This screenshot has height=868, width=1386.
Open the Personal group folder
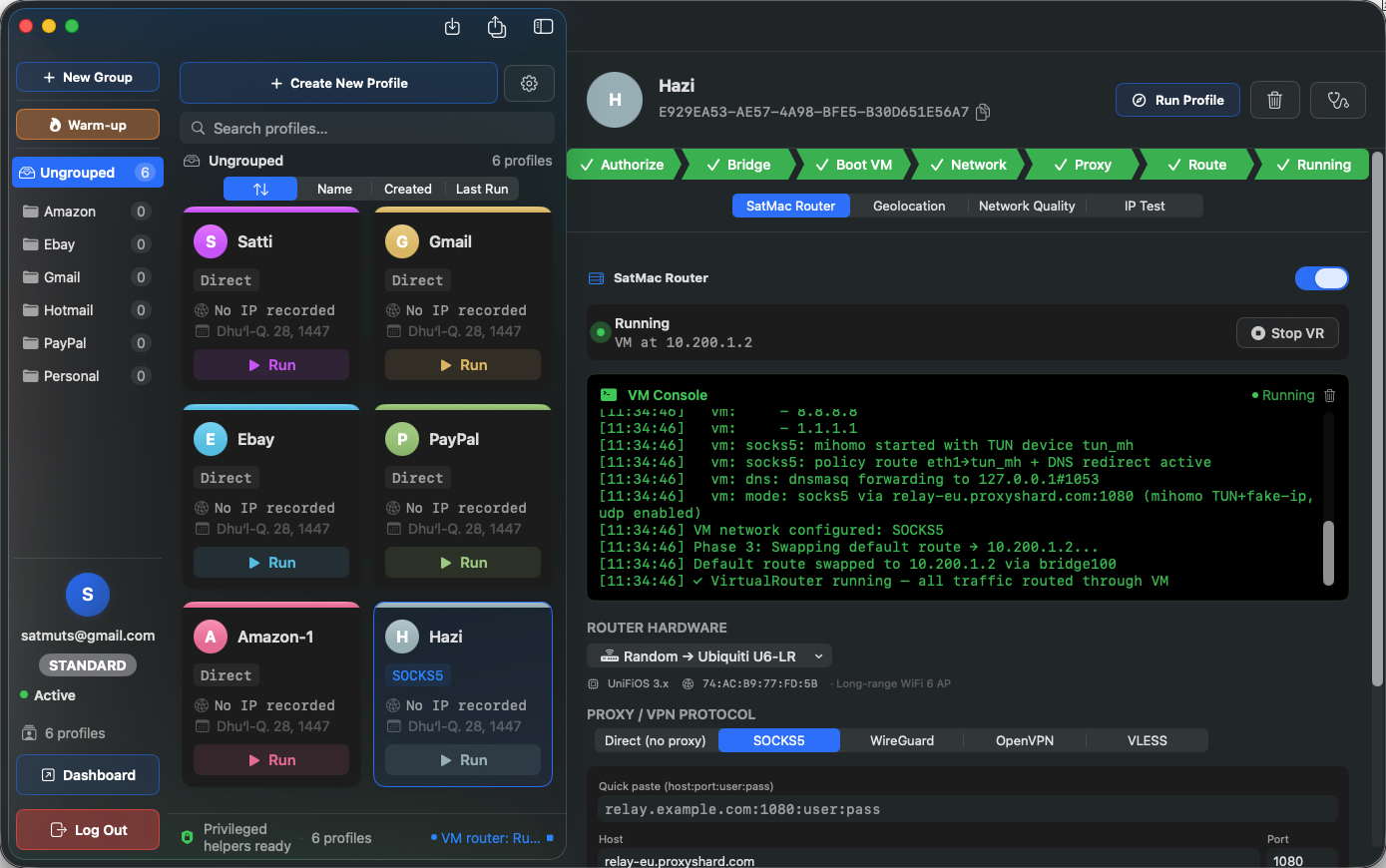tap(88, 376)
